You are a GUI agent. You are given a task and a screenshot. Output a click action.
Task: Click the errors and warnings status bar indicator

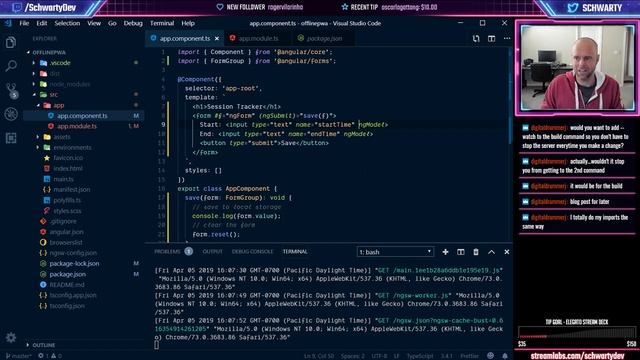(50, 356)
